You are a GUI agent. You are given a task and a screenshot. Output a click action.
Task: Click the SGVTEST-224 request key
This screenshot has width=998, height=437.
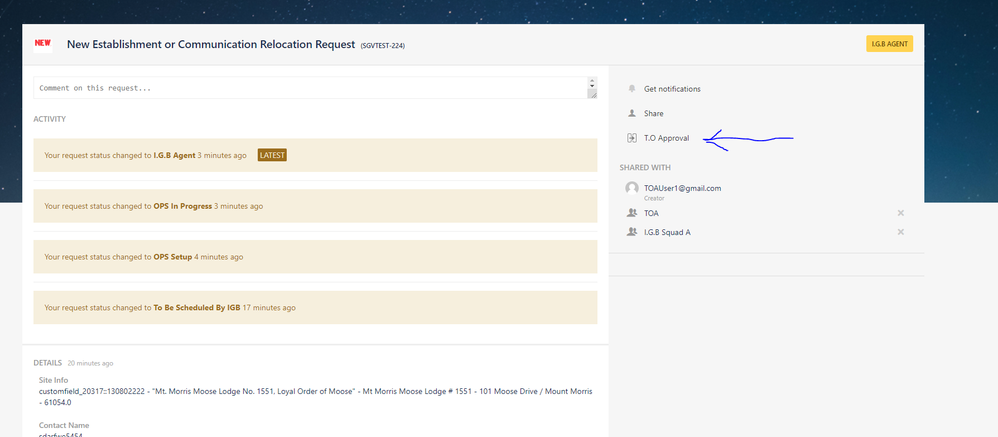tap(383, 46)
